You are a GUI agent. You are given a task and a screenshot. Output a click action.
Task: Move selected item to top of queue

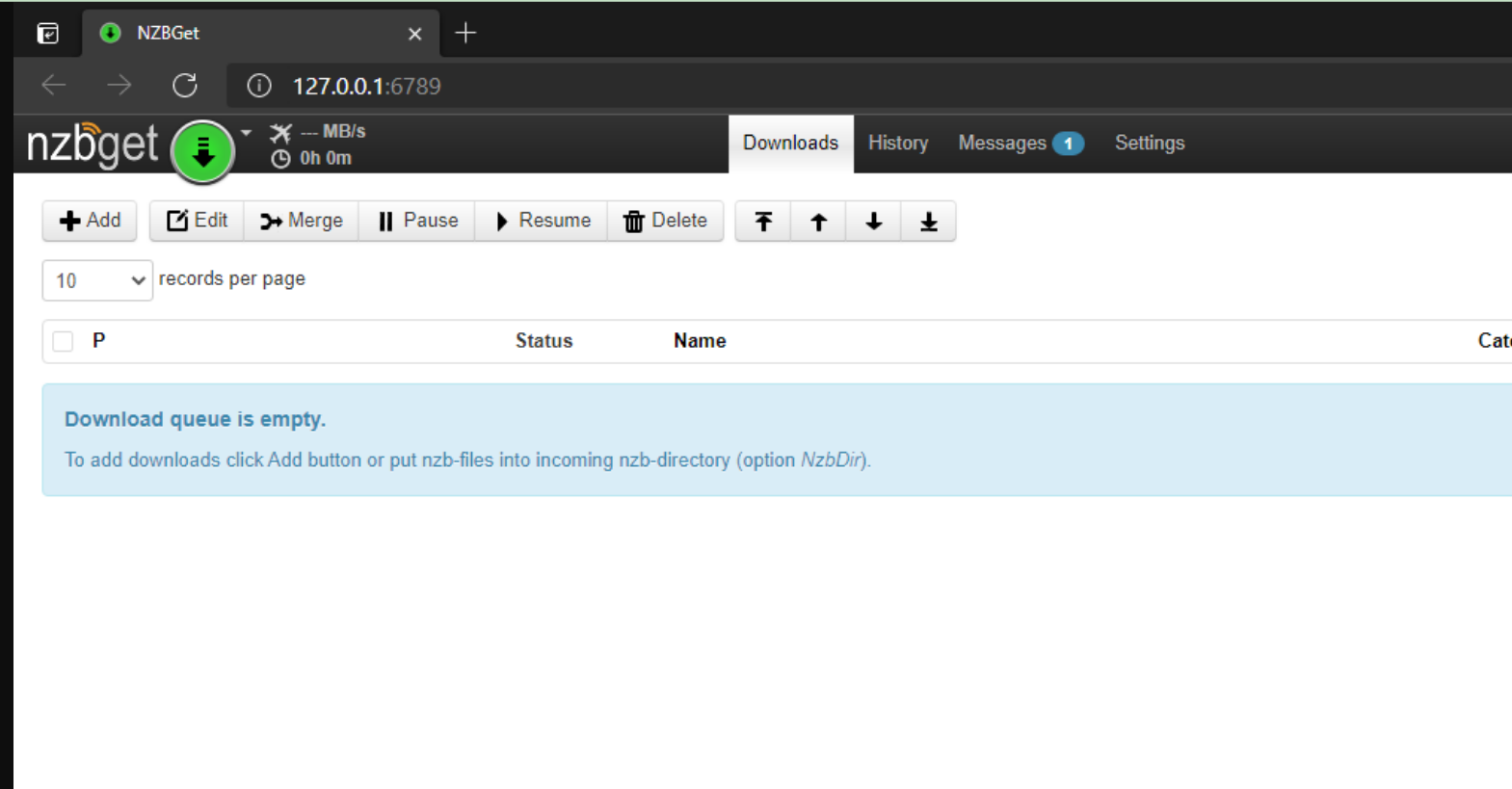763,222
